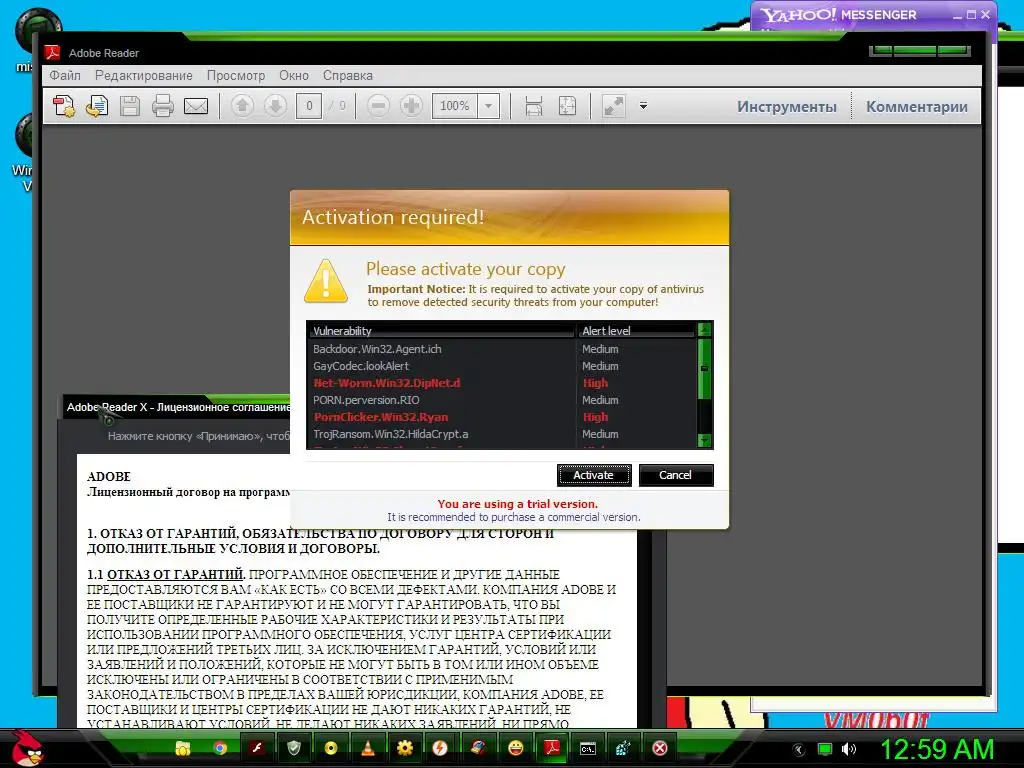
Task: Open the 100% zoom level dropdown
Action: [x=488, y=106]
